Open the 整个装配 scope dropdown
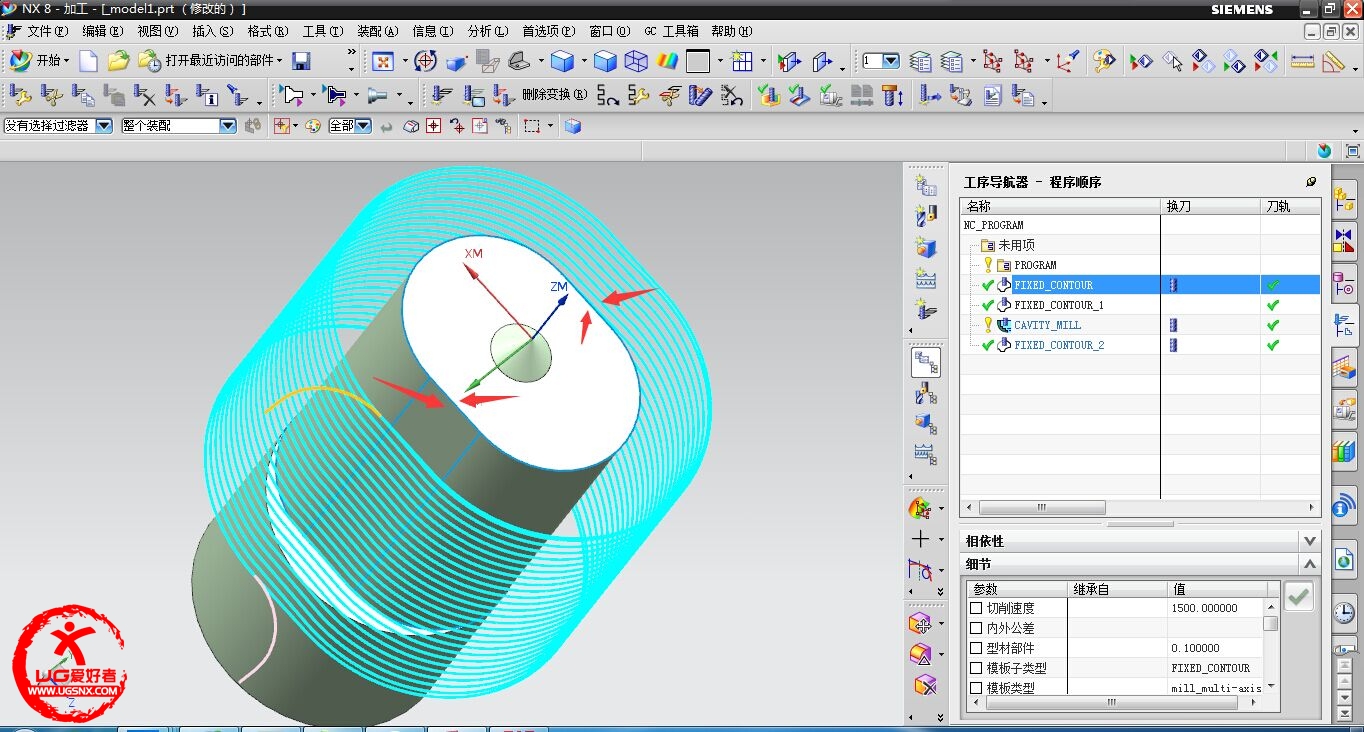Viewport: 1364px width, 732px height. pos(228,126)
